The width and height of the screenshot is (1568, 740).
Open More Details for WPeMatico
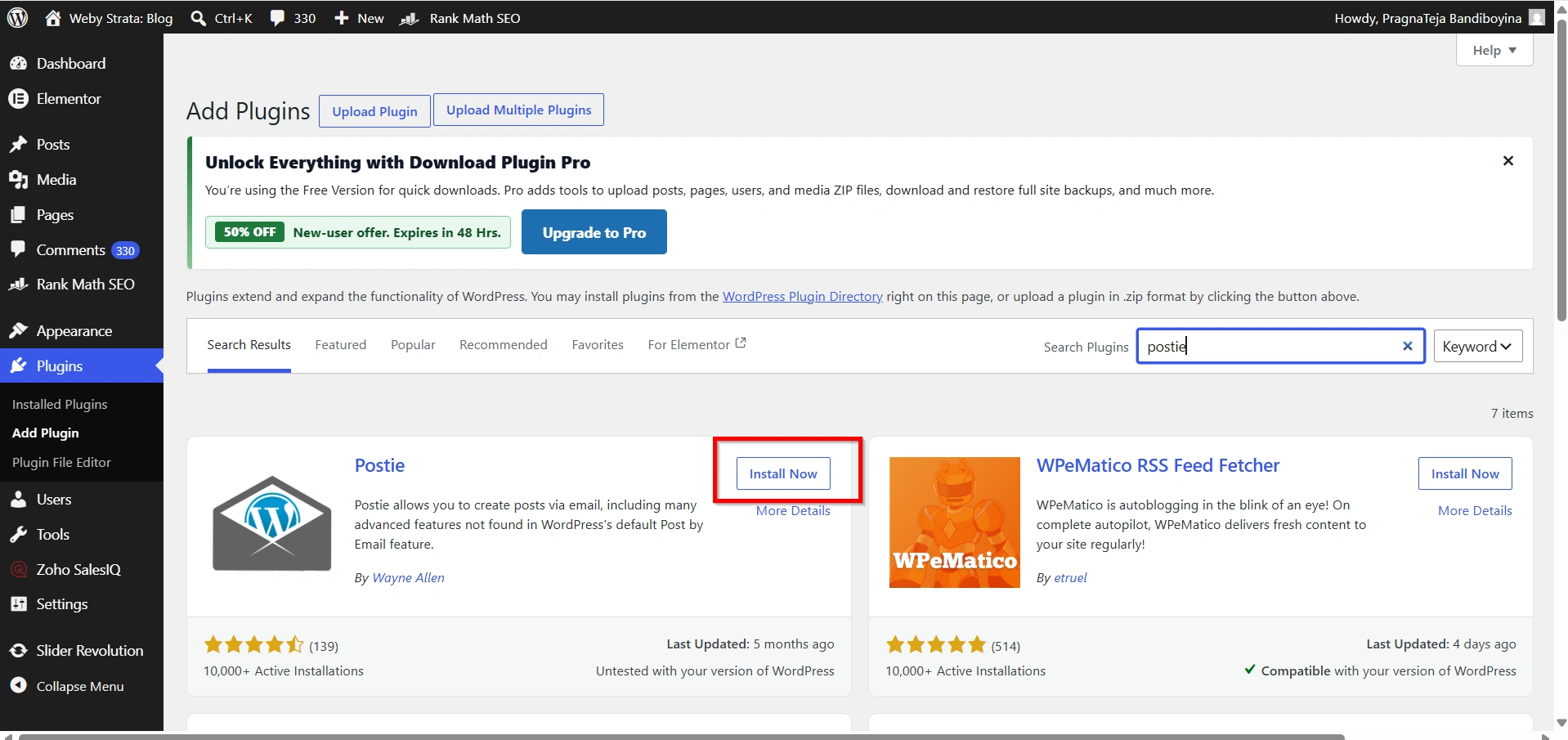[1475, 510]
